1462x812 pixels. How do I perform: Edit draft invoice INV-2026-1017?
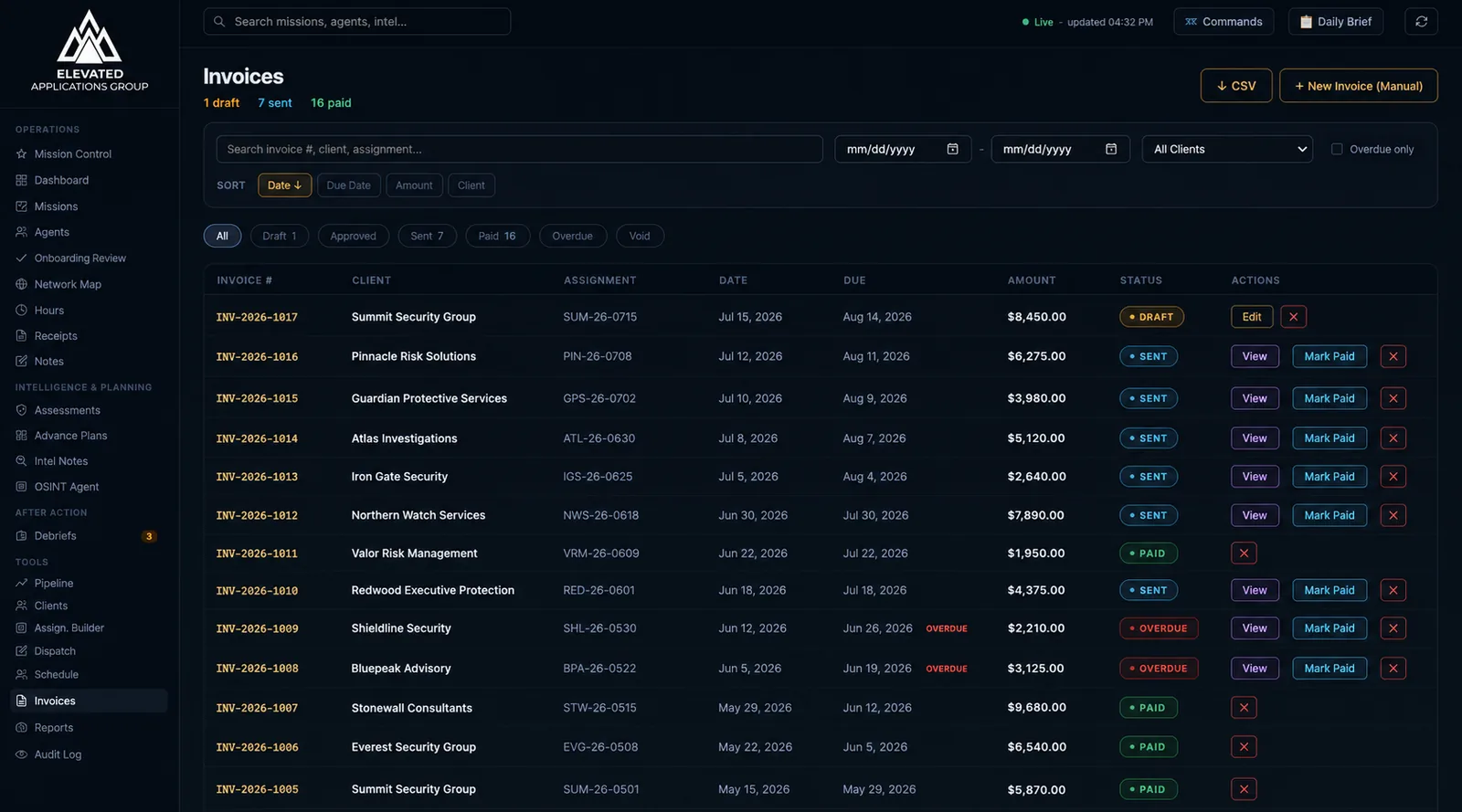click(1252, 317)
